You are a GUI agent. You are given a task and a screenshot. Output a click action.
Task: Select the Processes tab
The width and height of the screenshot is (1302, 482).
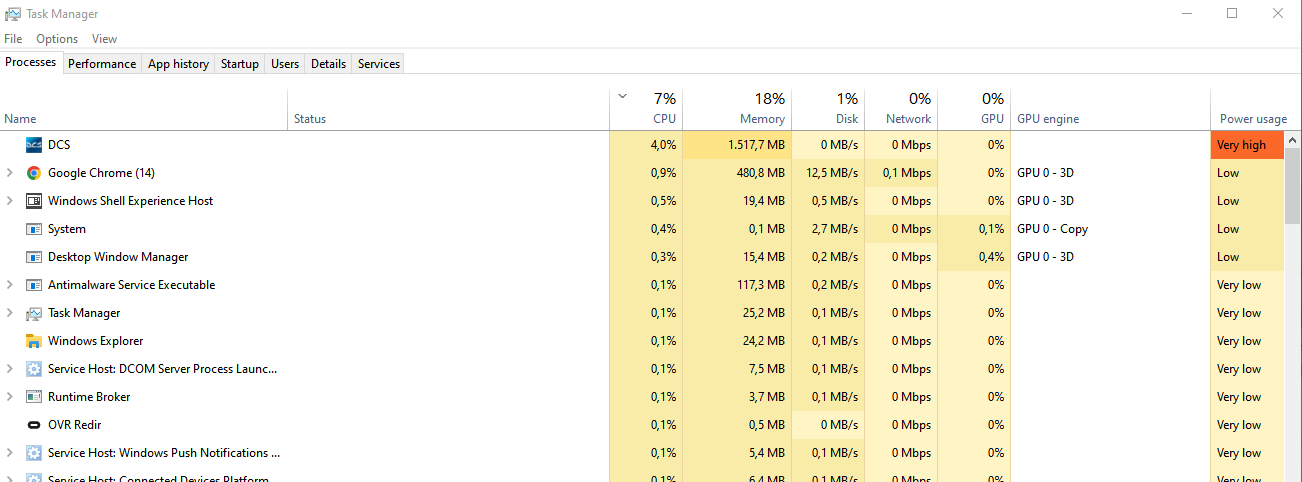pyautogui.click(x=31, y=62)
